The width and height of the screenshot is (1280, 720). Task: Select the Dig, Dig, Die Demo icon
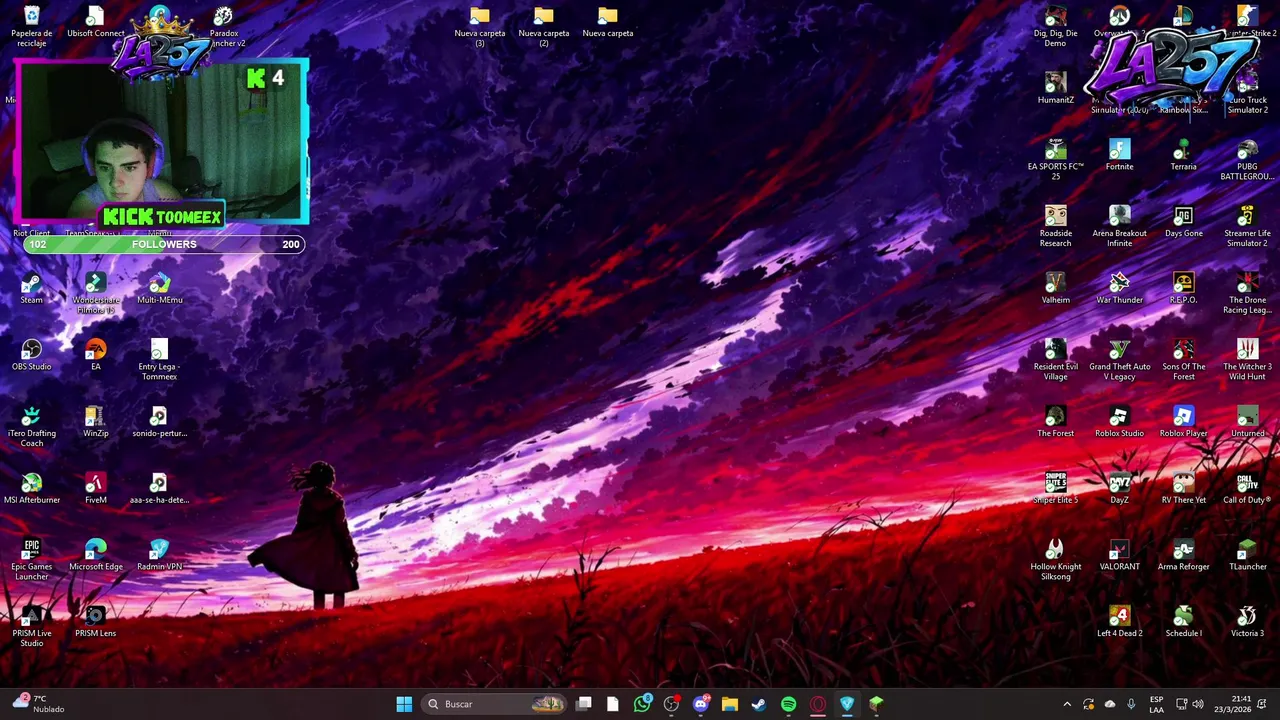click(1056, 26)
